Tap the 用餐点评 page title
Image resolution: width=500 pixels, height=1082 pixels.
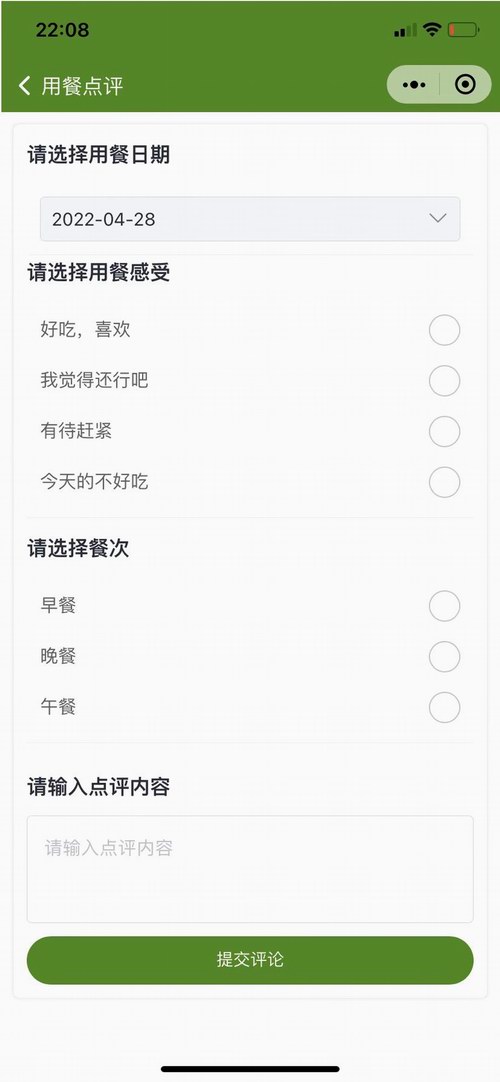coord(82,86)
